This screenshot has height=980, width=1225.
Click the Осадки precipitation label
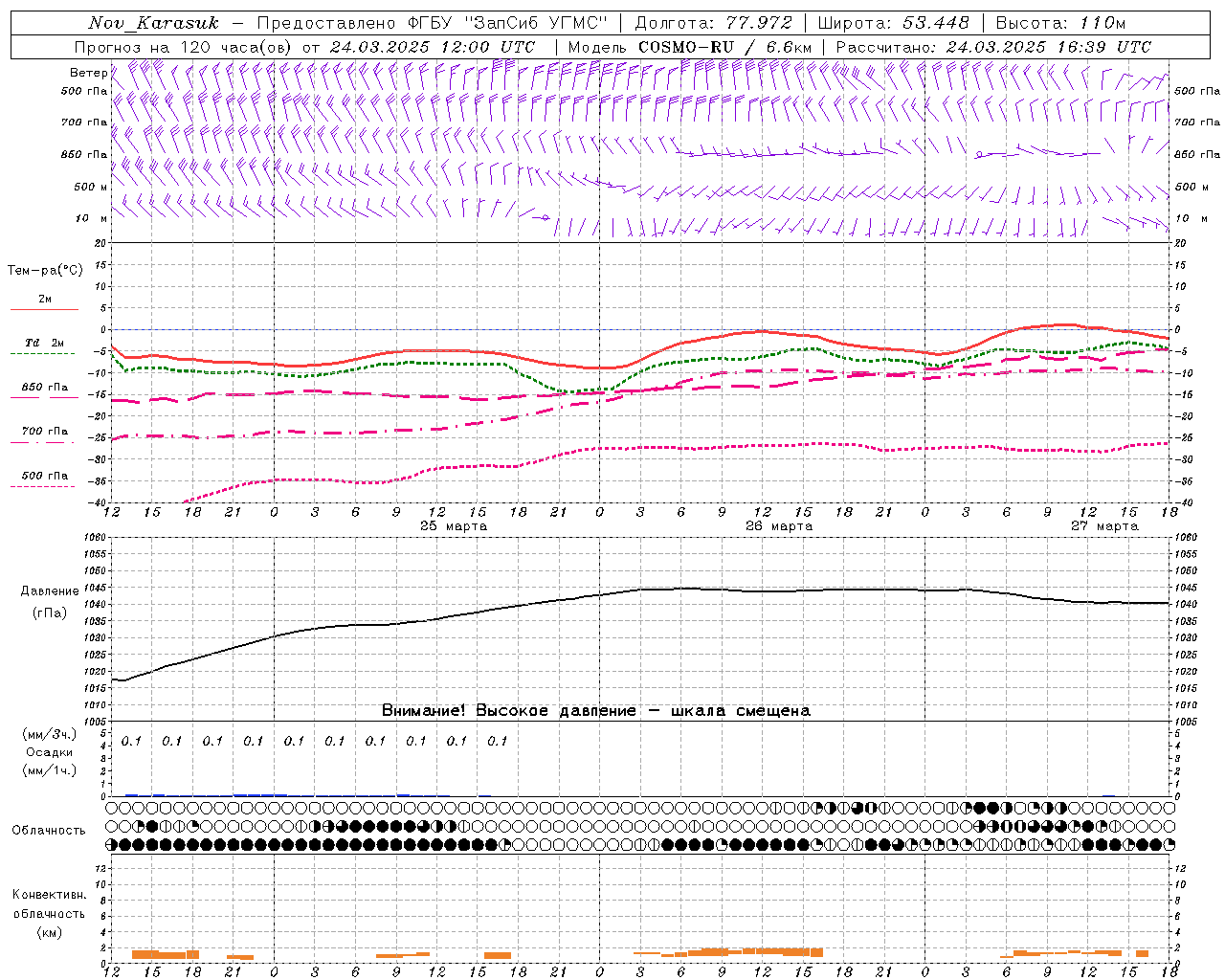pos(49,752)
